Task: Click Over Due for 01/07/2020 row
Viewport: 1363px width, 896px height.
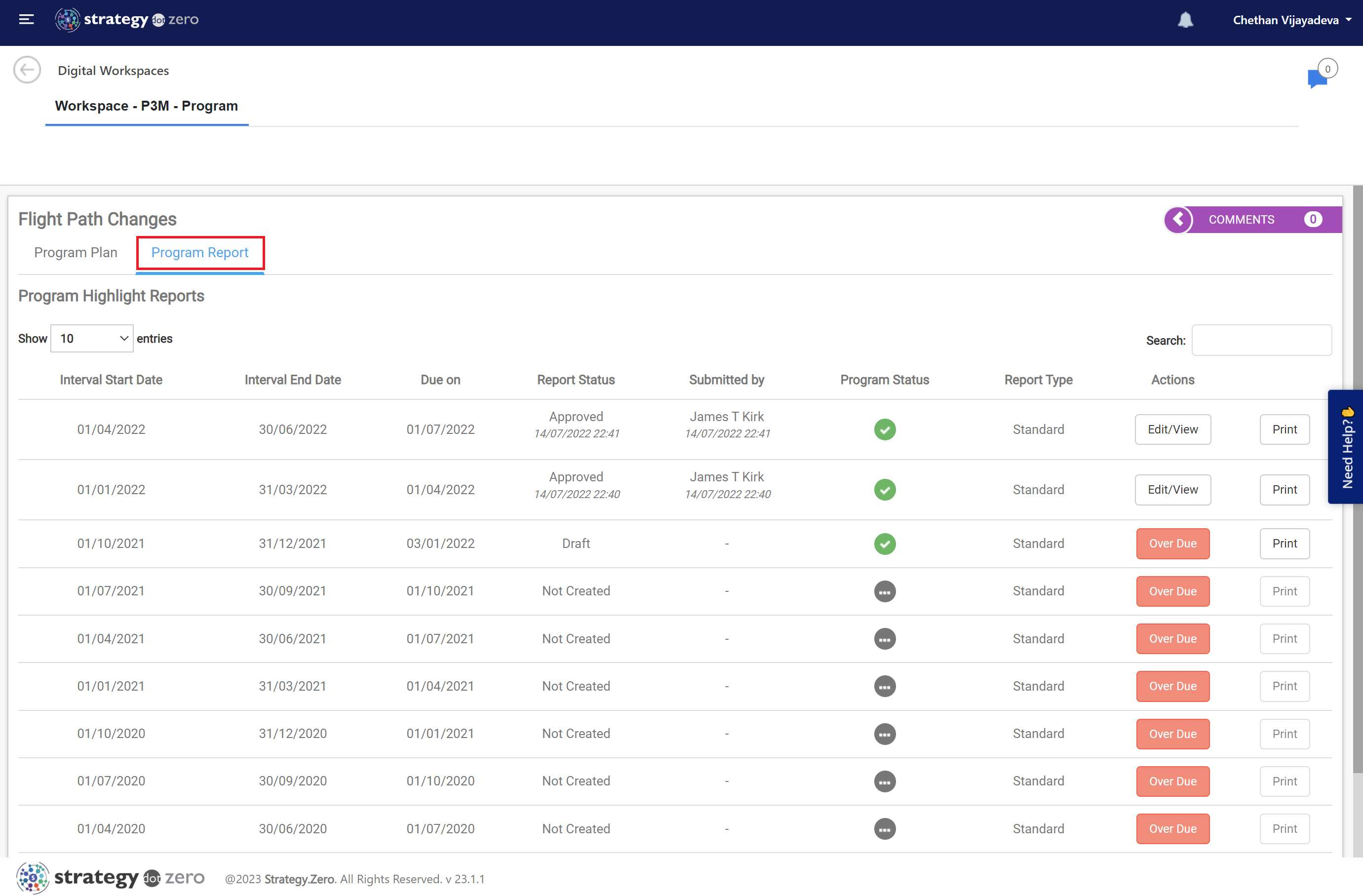Action: point(1172,781)
